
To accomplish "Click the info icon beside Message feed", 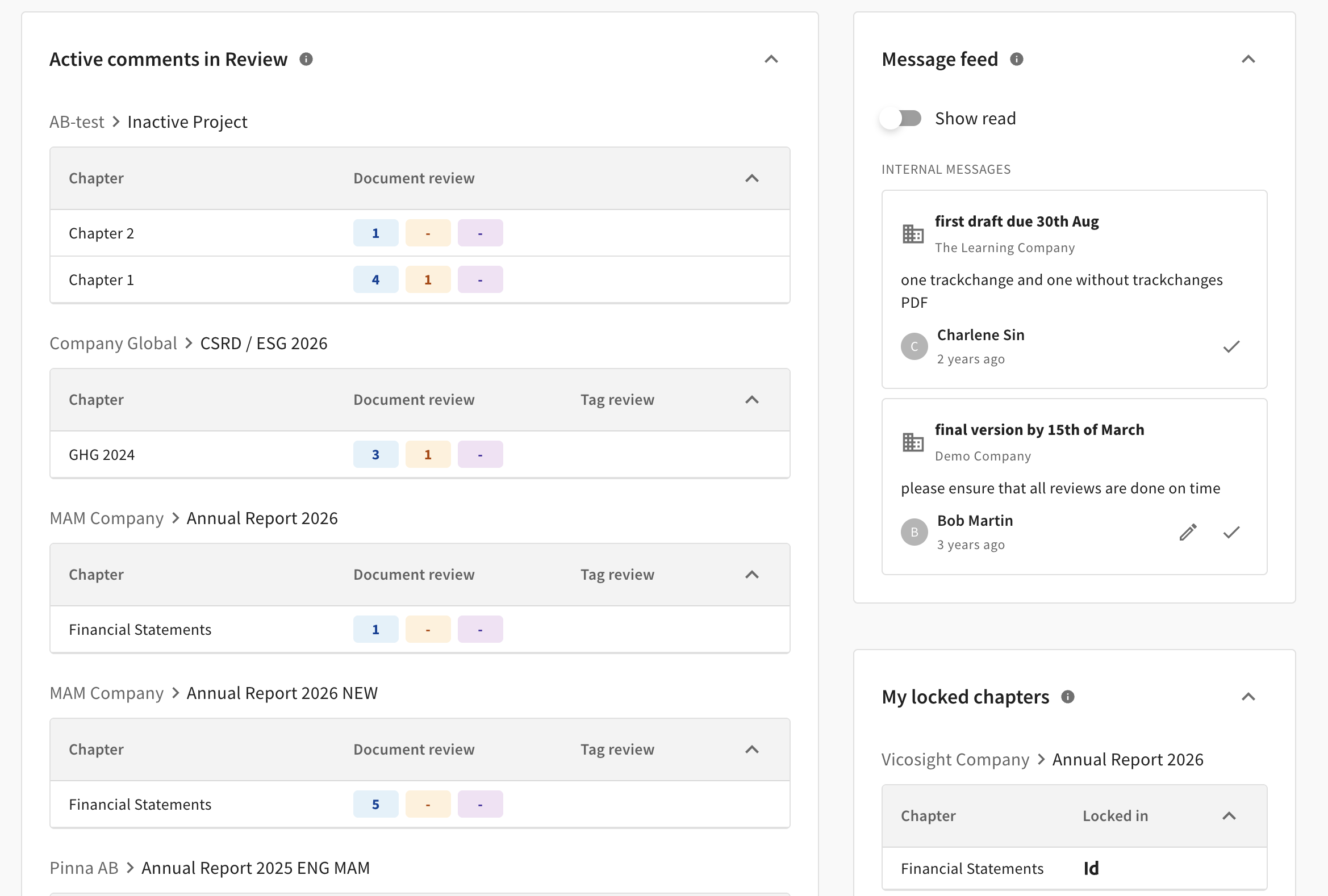I will pyautogui.click(x=1017, y=60).
